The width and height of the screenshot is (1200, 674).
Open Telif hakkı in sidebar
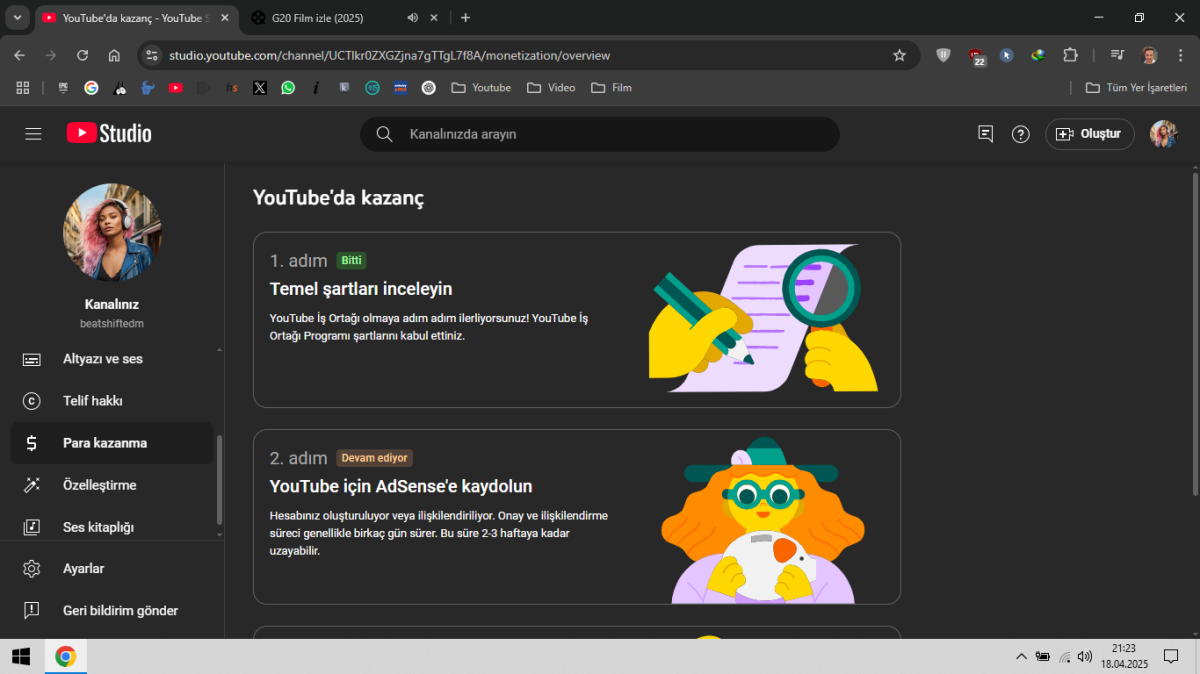tap(112, 401)
